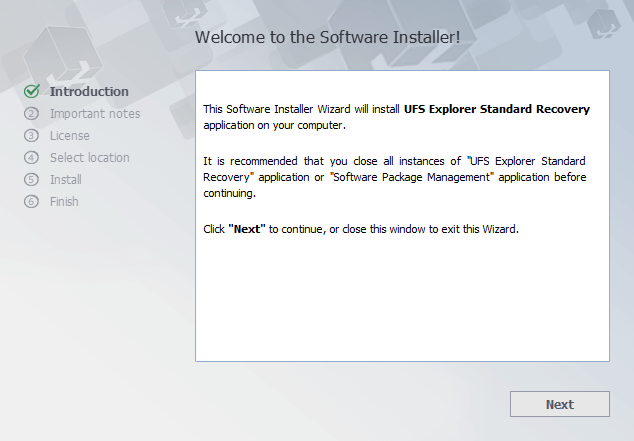Click the empty area of the white text panel
Screen dimensions: 634x441
pyautogui.click(x=402, y=300)
